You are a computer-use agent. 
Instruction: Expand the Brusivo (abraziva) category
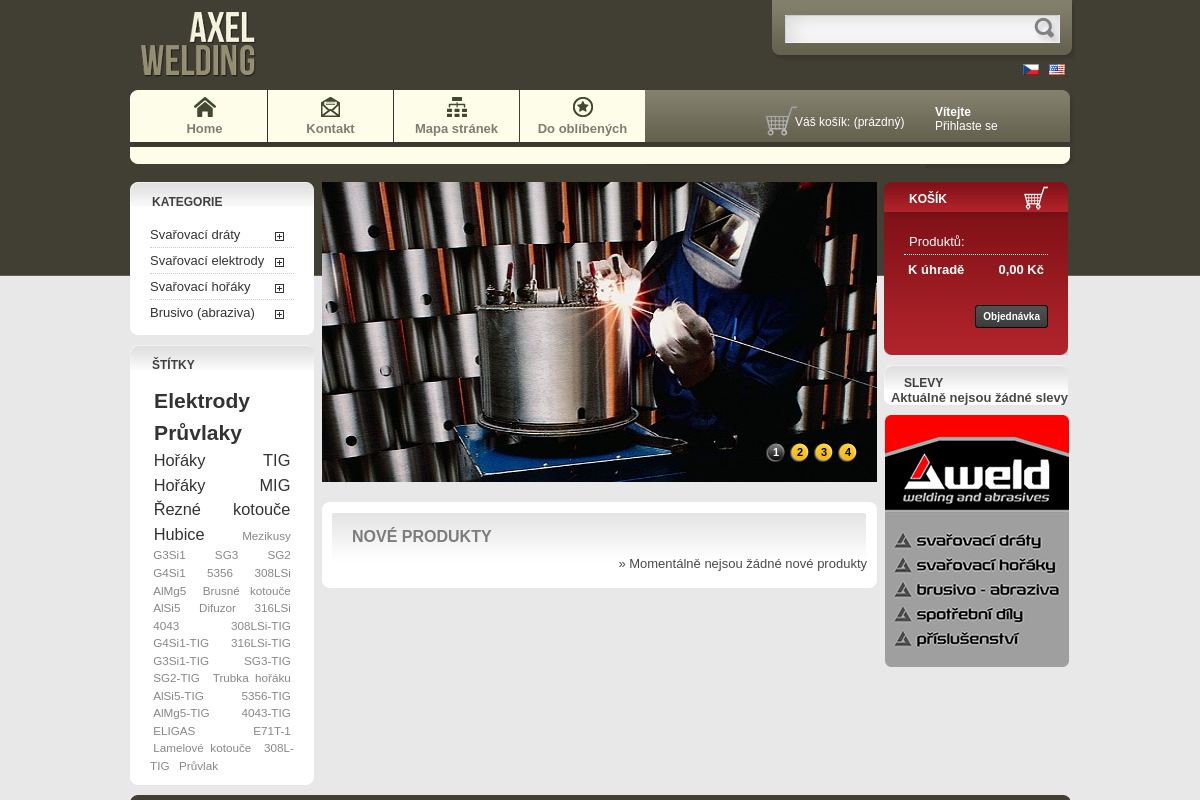279,314
